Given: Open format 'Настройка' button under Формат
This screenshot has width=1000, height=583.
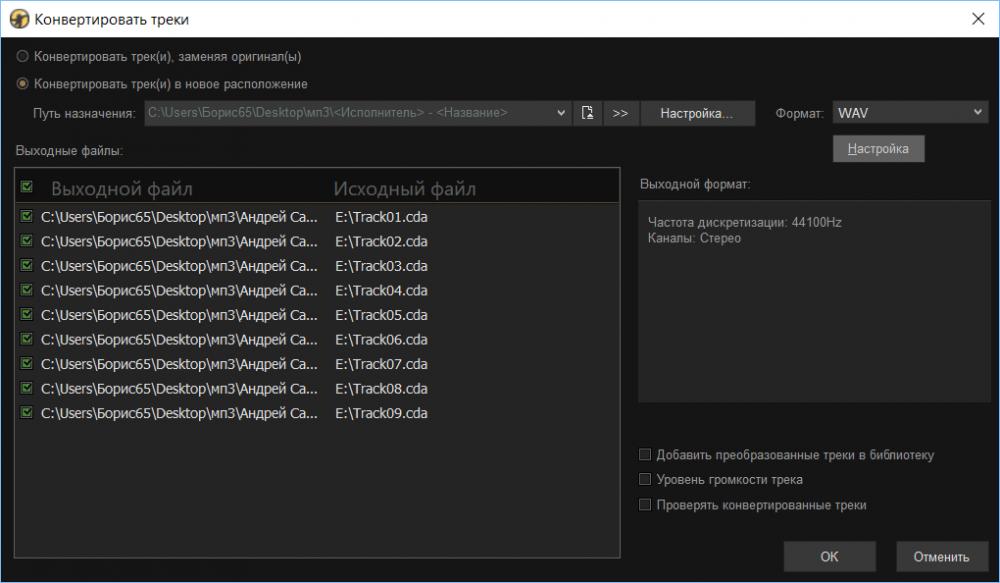Looking at the screenshot, I should coord(878,149).
